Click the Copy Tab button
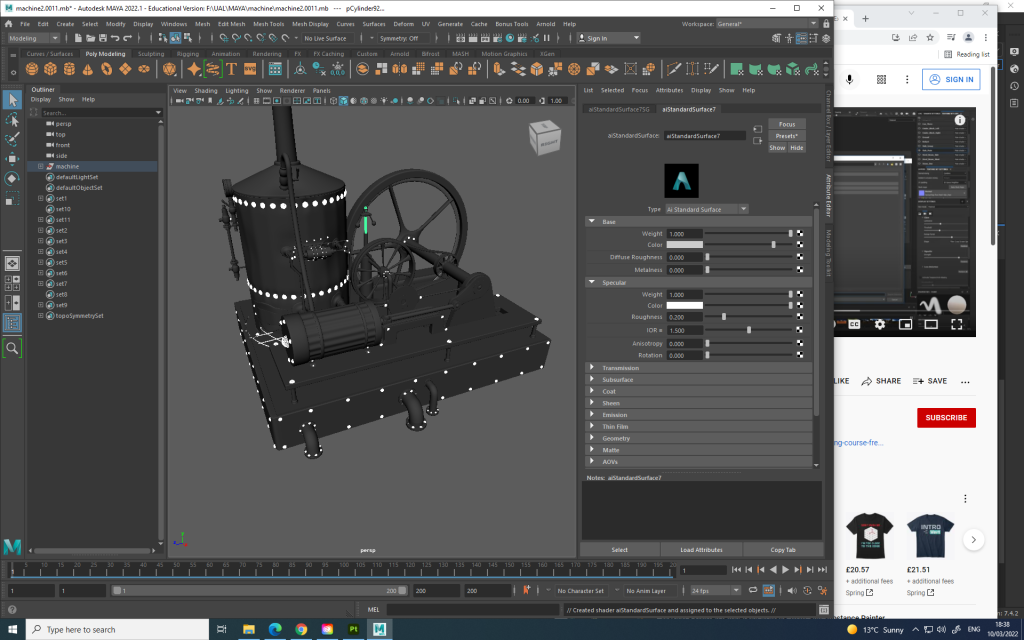Viewport: 1024px width, 640px height. point(783,550)
